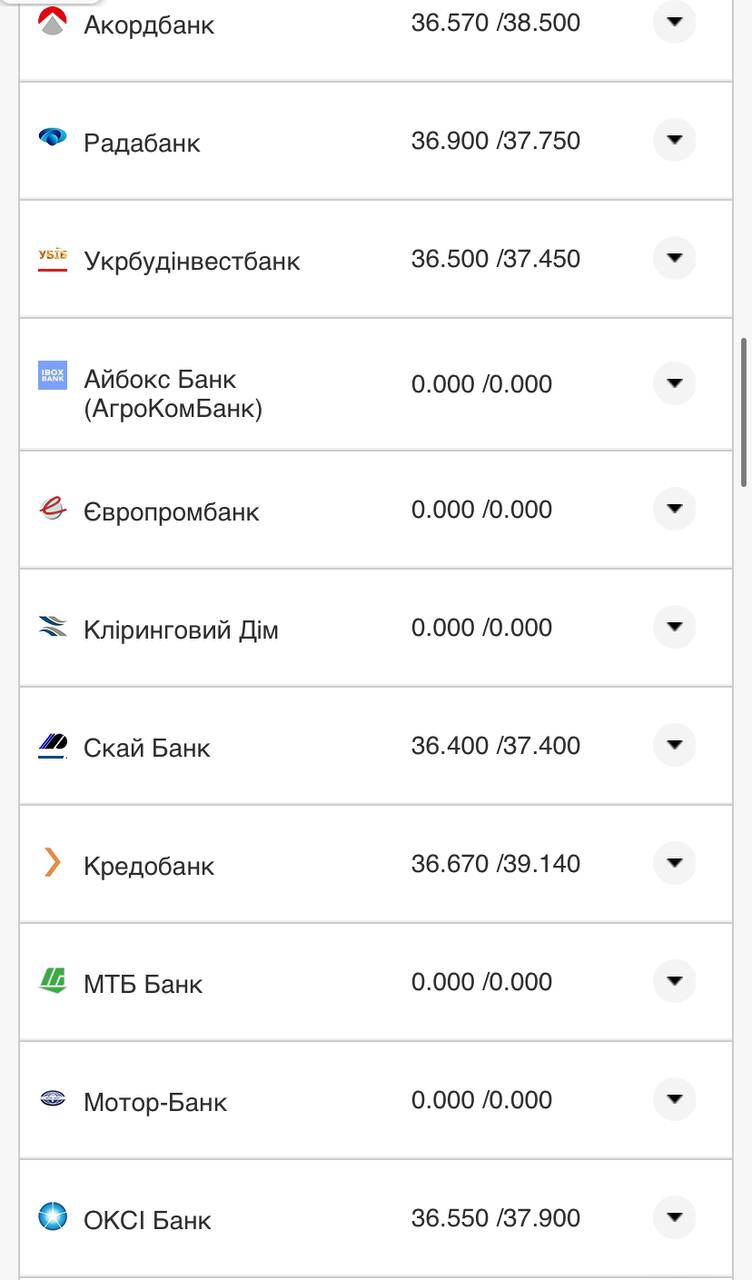Open the Кліринговий Дім bank name
Image resolution: width=752 pixels, height=1280 pixels.
(181, 630)
